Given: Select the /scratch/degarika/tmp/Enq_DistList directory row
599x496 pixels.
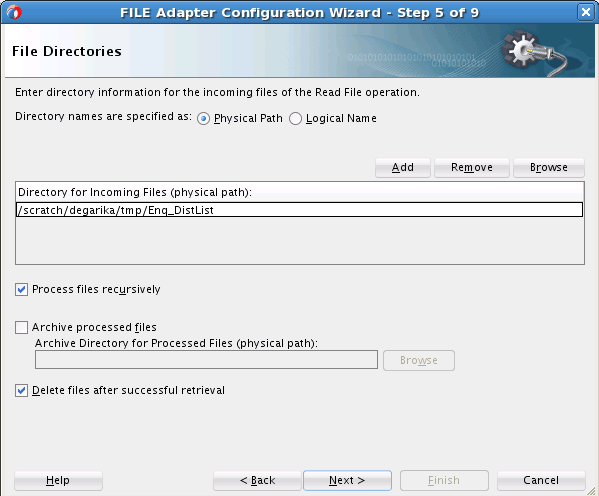Looking at the screenshot, I should point(300,210).
